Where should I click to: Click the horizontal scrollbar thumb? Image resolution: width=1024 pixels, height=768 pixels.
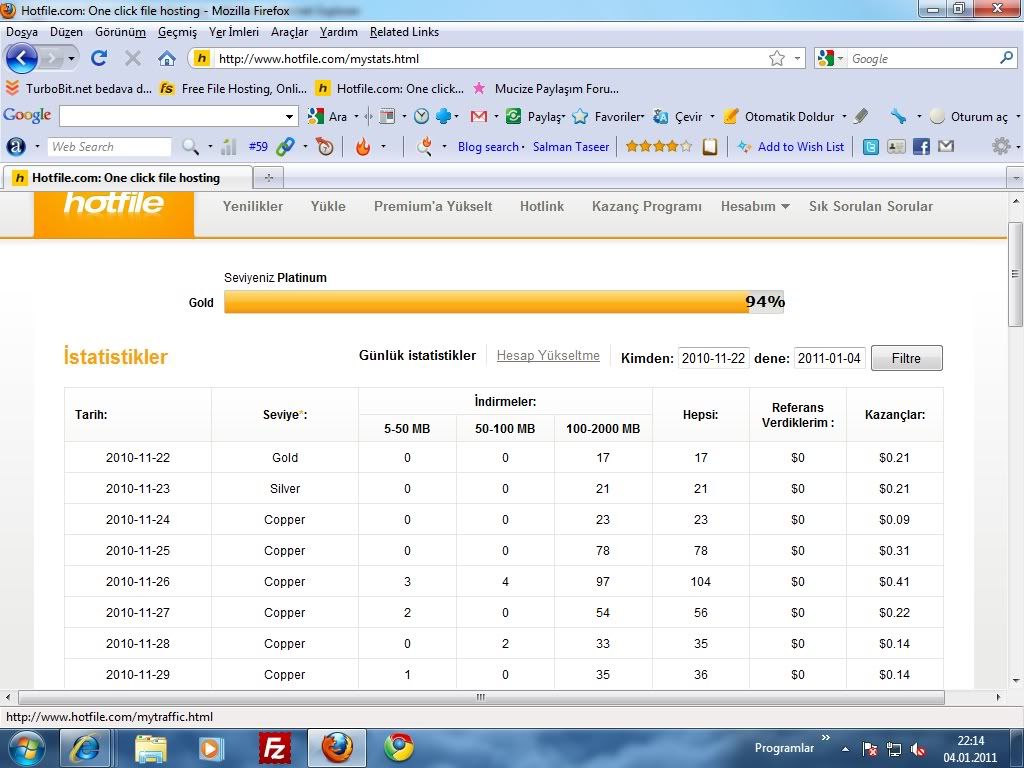click(x=481, y=697)
